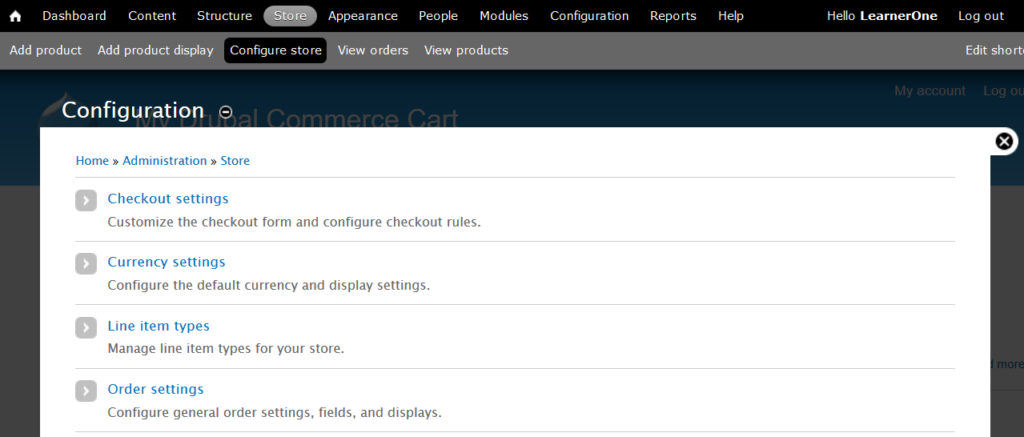Viewport: 1024px width, 437px height.
Task: Open the Structure menu
Action: 225,16
